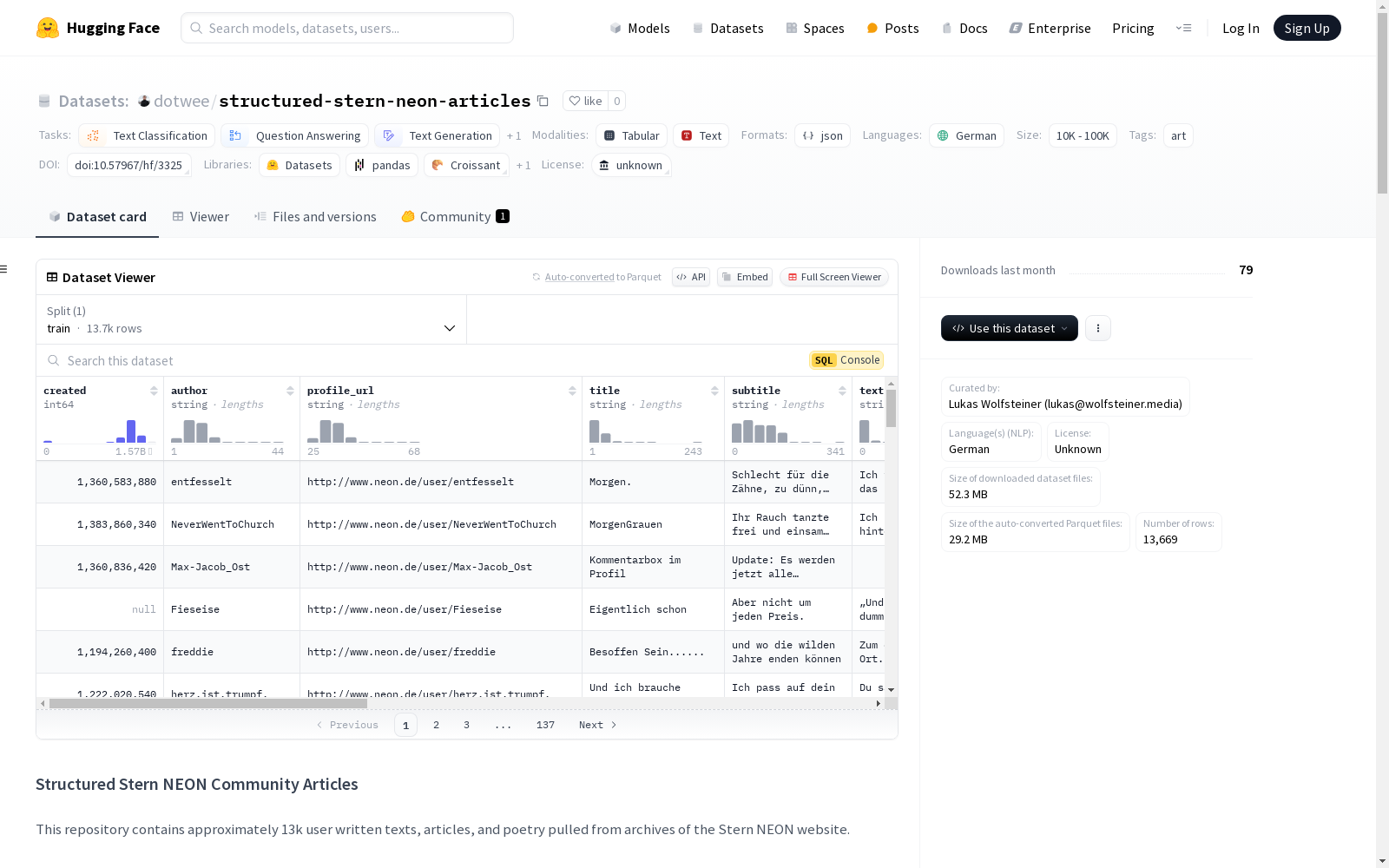Screen dimensions: 1389x868
Task: Open the navigation overflow menu icon
Action: point(1183,28)
